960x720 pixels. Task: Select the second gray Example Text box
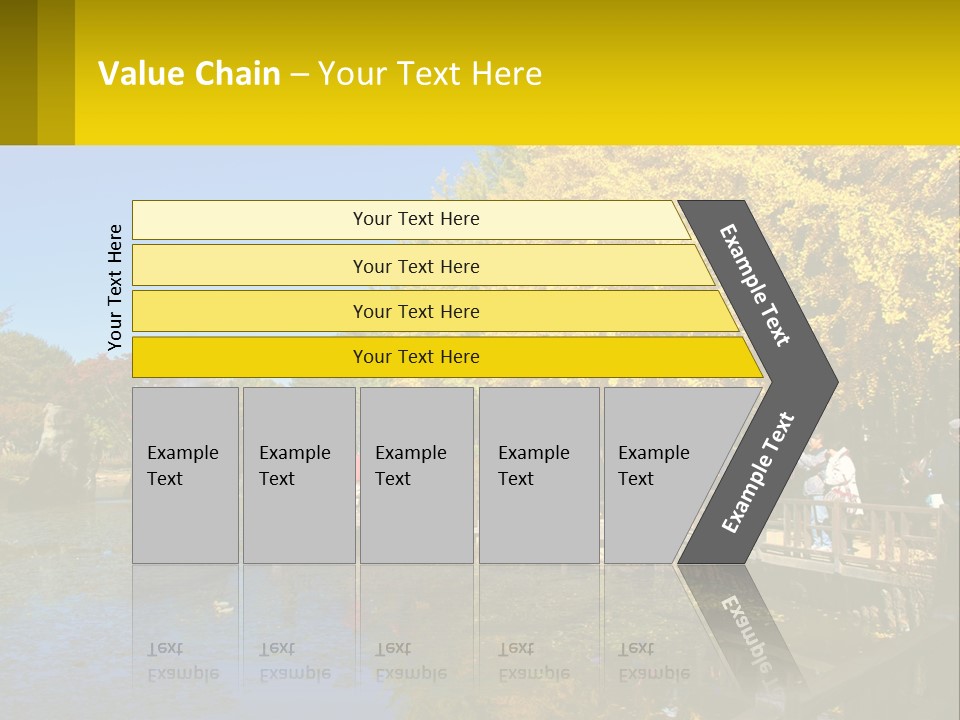(x=299, y=475)
